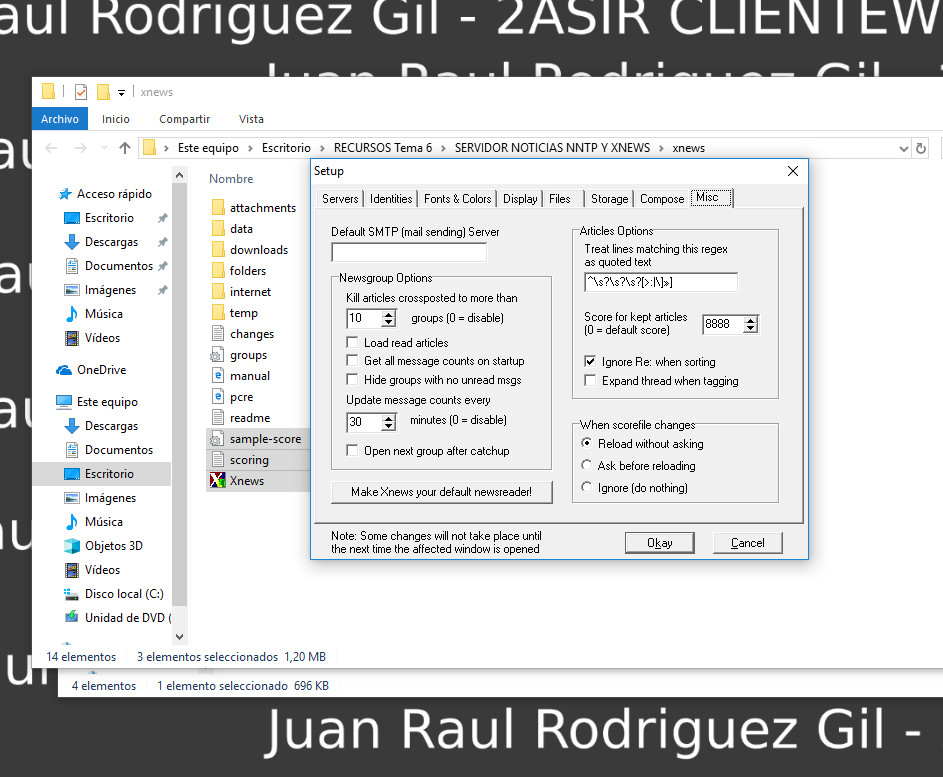Viewport: 943px width, 777px height.
Task: Open the recent locations dropdown arrow
Action: (x=104, y=148)
